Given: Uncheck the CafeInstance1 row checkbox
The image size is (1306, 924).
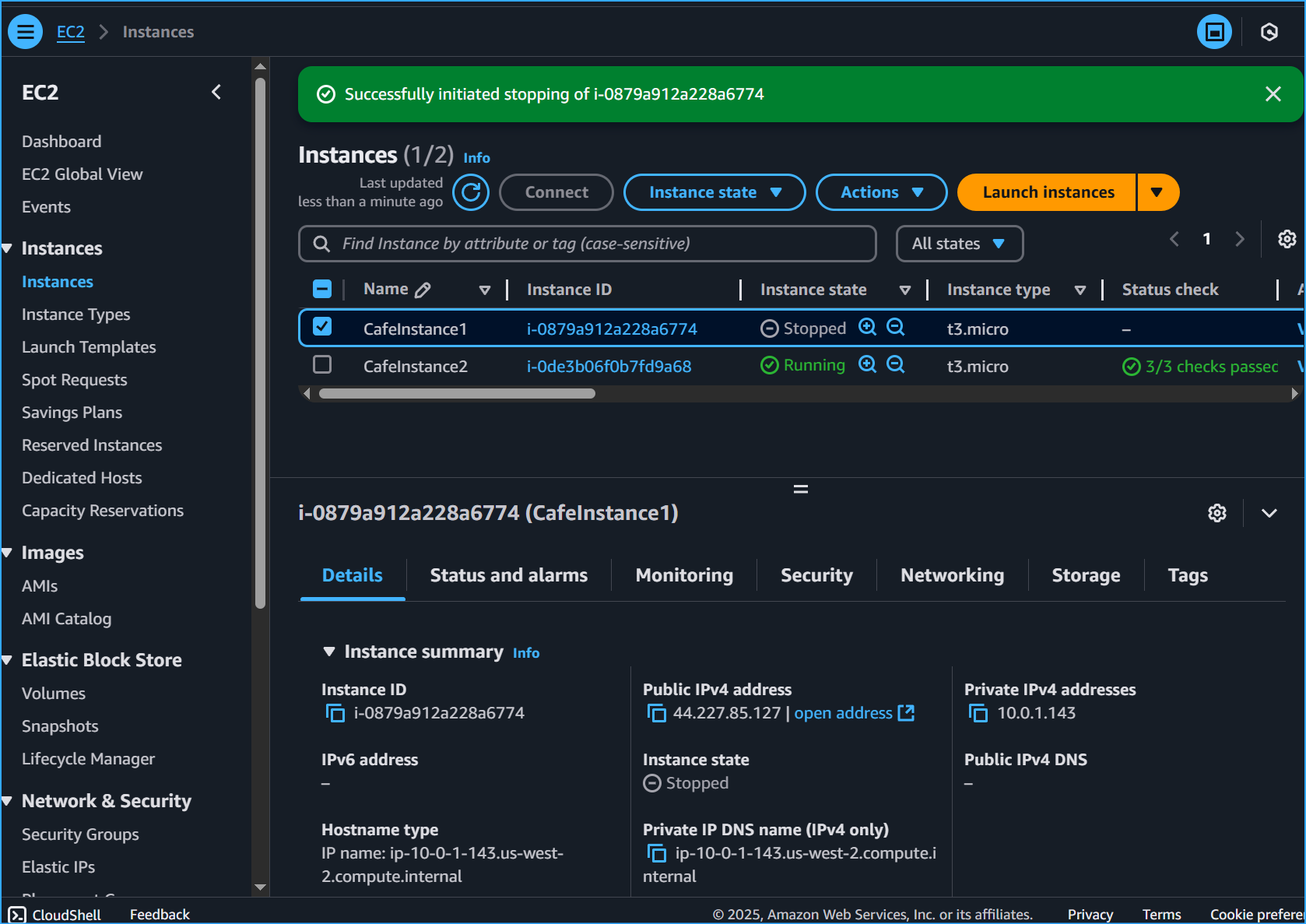Looking at the screenshot, I should (322, 327).
